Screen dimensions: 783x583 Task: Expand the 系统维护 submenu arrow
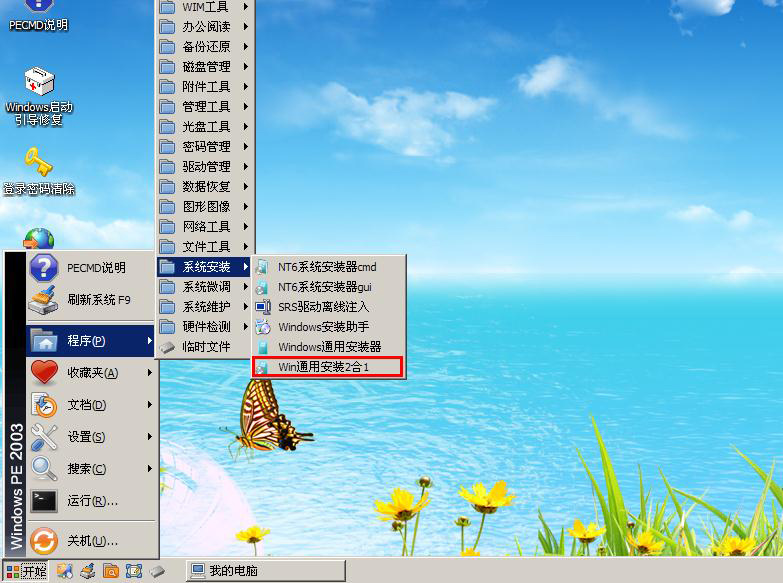point(245,307)
